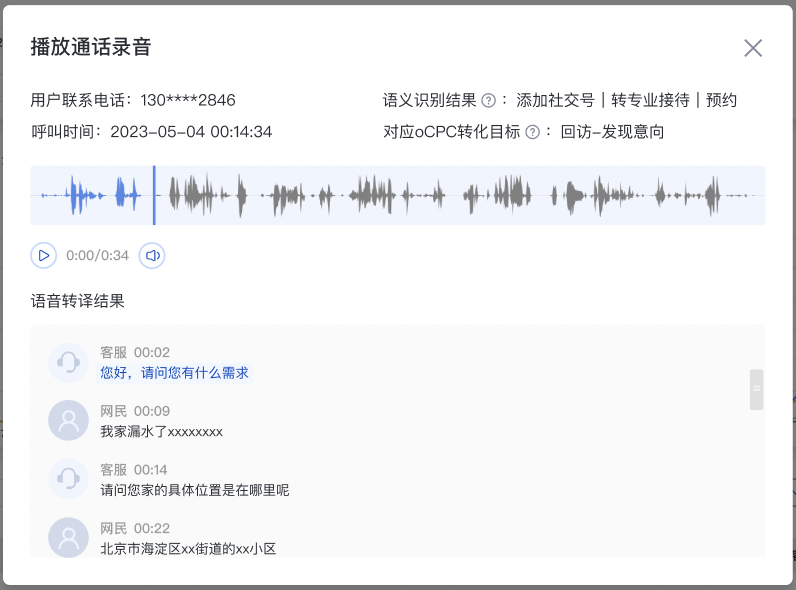
Task: Click customer service headset avatar at 00:14
Action: 68,479
